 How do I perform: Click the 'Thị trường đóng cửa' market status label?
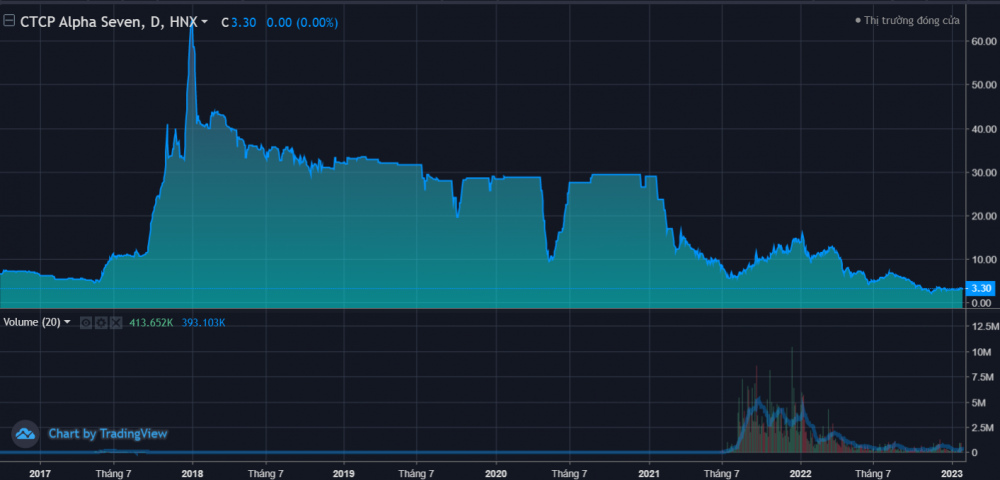pos(908,21)
